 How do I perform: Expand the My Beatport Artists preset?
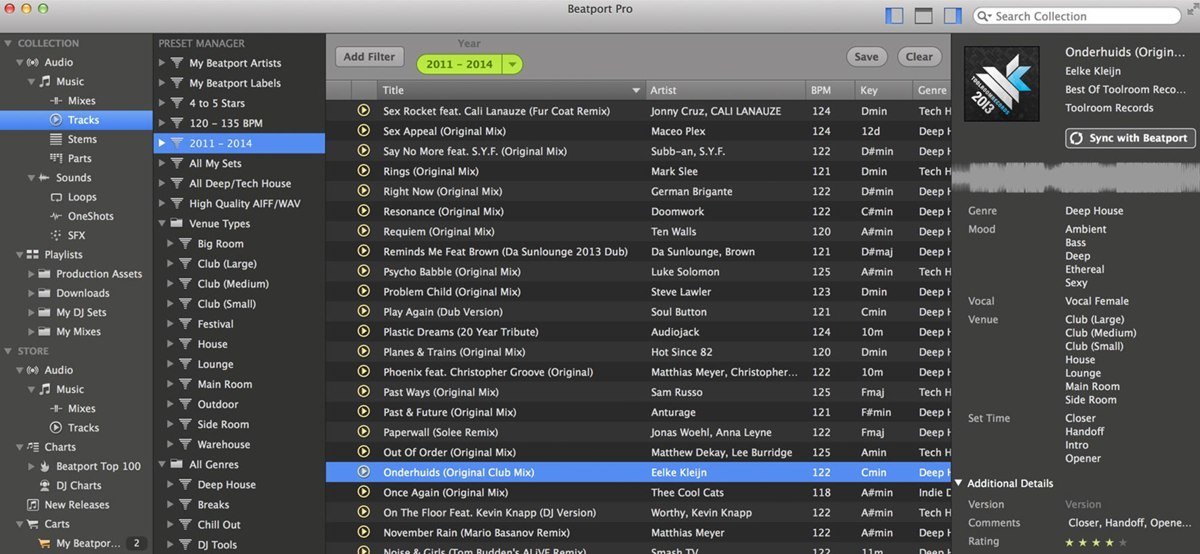[x=162, y=63]
